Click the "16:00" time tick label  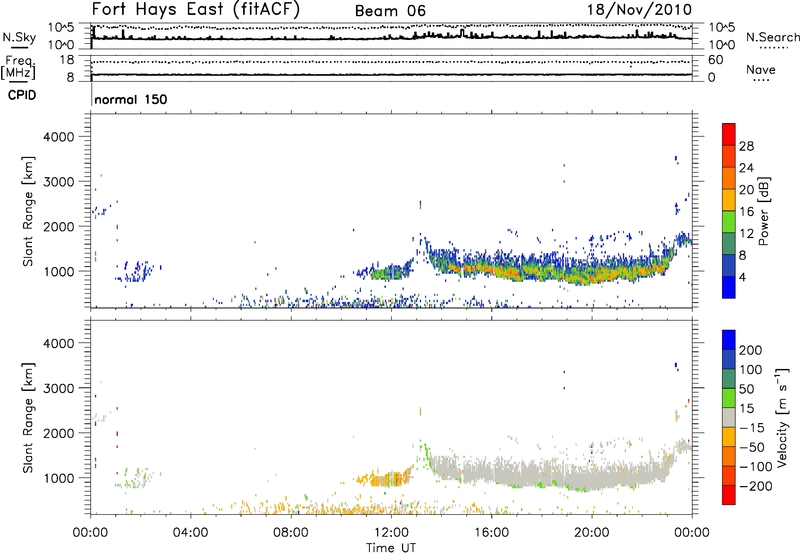pos(491,533)
